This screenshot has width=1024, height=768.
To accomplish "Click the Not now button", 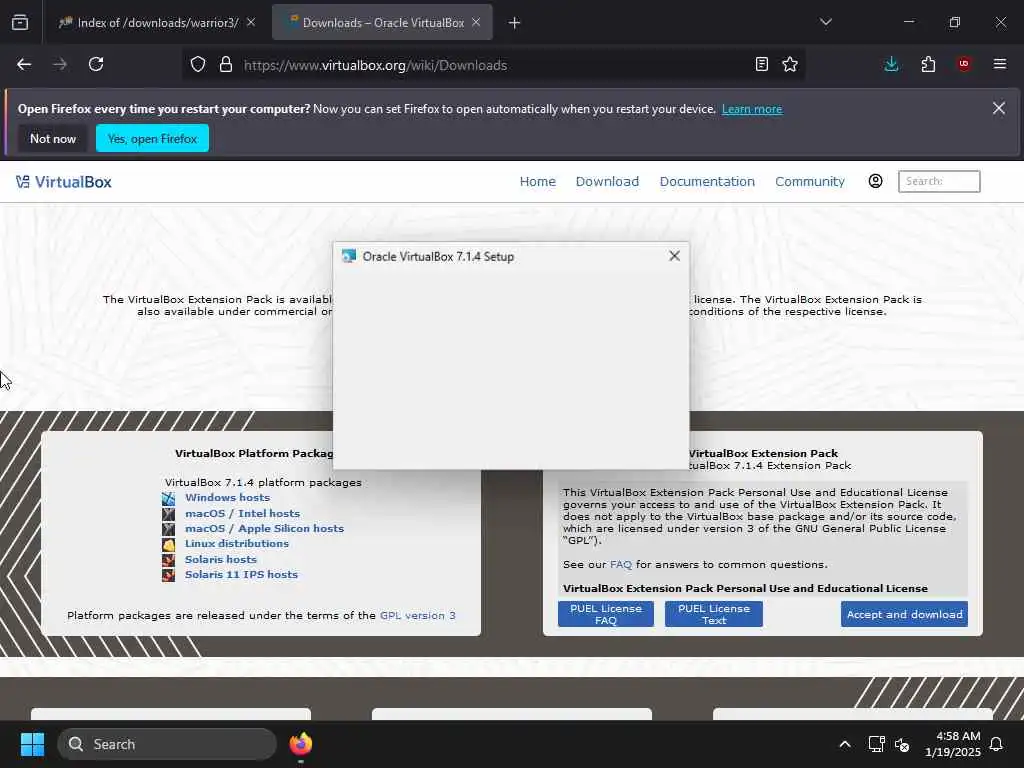I will 53,138.
